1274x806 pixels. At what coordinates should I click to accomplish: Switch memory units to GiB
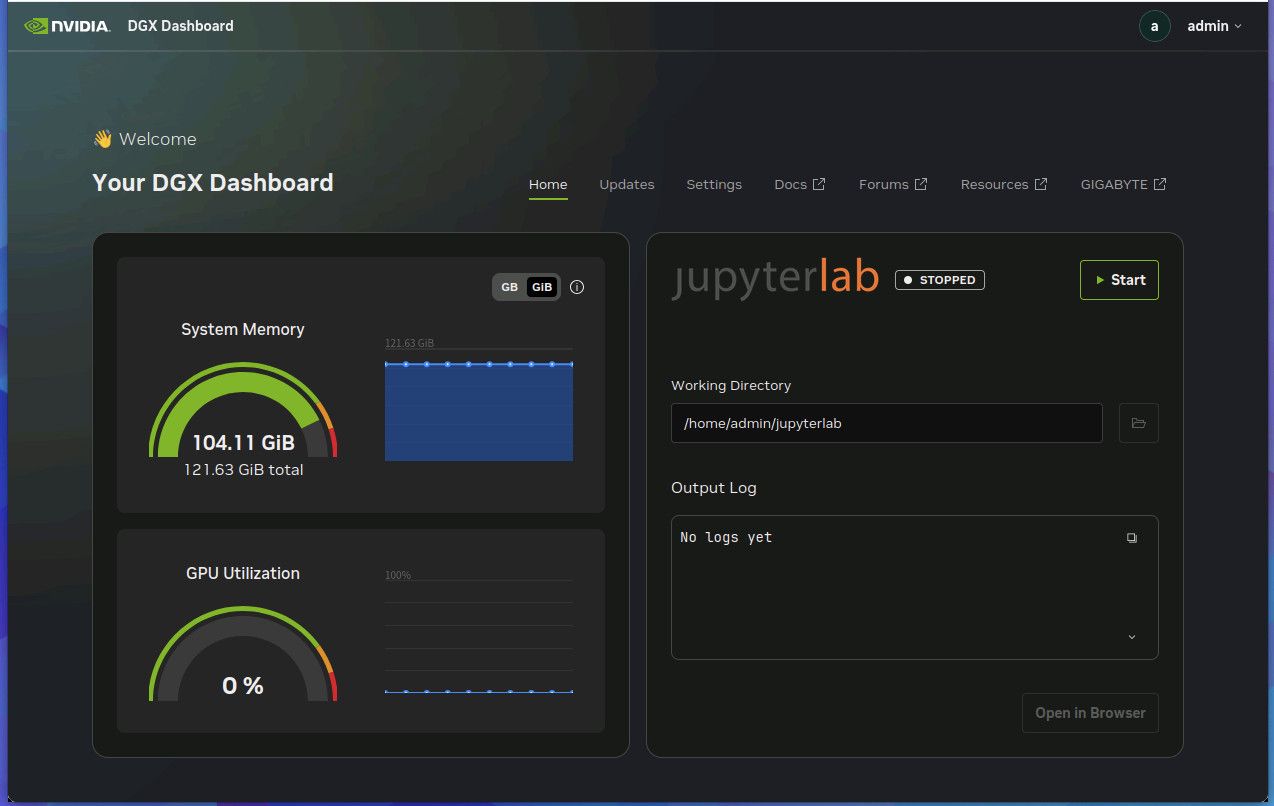click(542, 287)
